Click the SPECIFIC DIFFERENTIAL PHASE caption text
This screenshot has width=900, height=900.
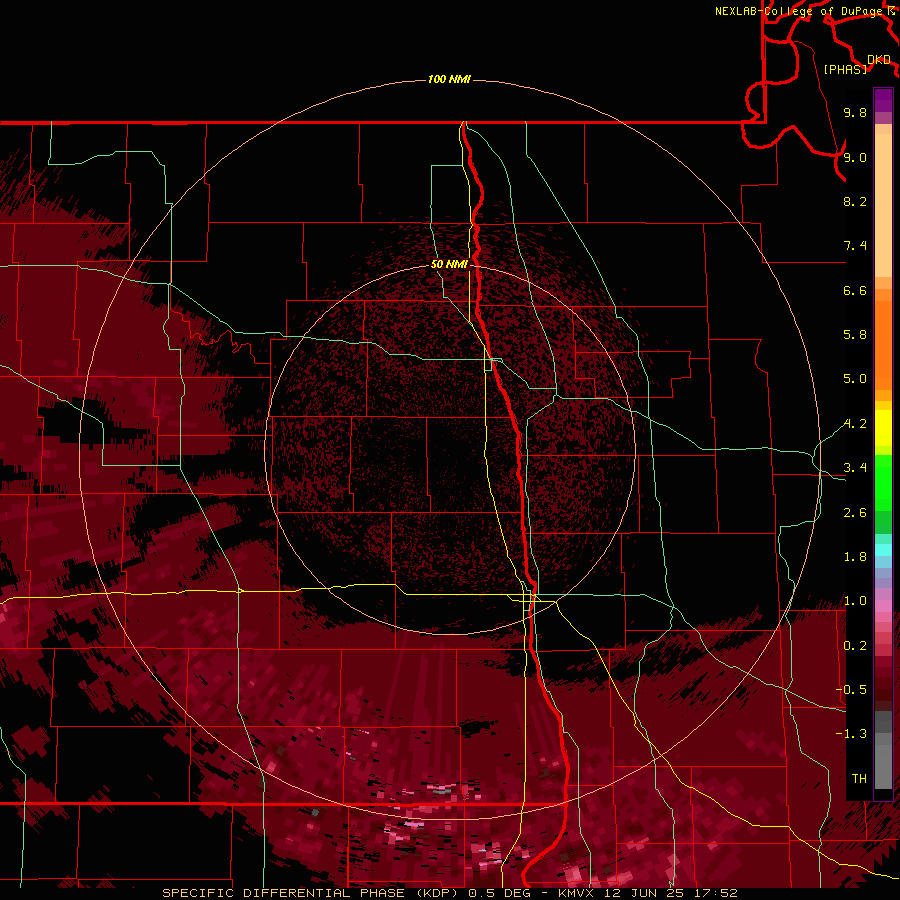(x=283, y=893)
